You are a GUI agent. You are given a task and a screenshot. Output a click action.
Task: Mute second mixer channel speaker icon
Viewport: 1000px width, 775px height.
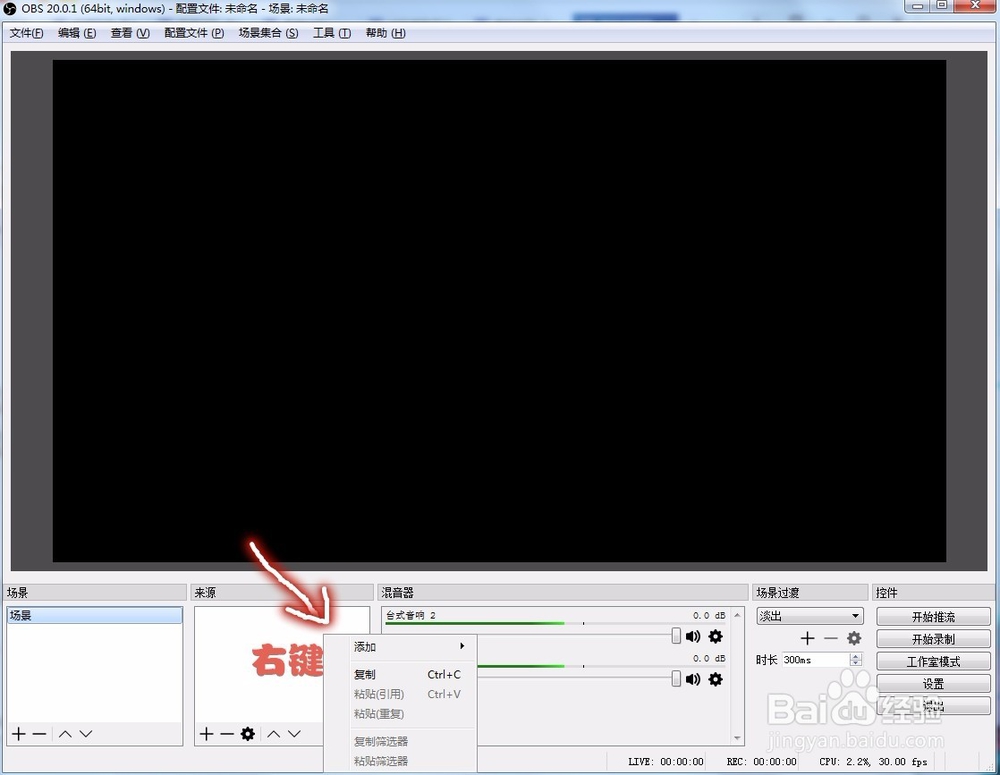click(693, 679)
